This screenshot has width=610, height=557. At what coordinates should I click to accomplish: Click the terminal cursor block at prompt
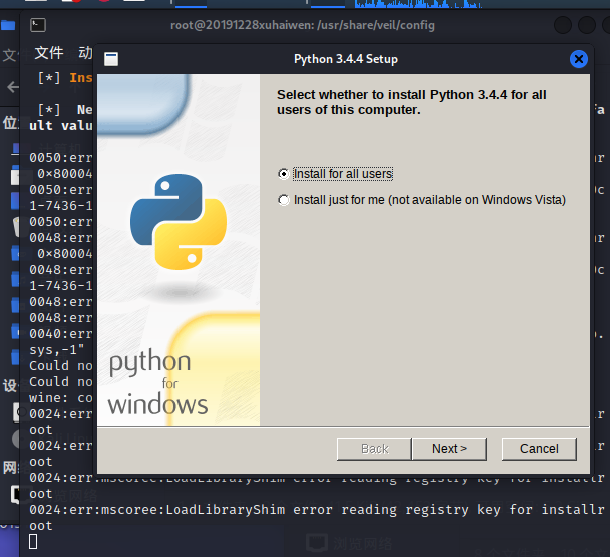tap(33, 541)
